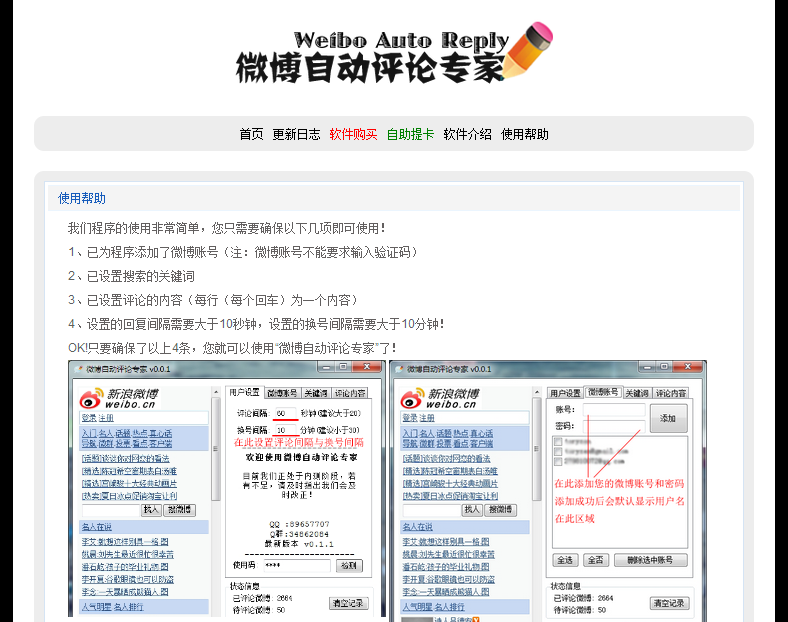Click the 关键词 tab in the settings screenshot

click(x=316, y=393)
